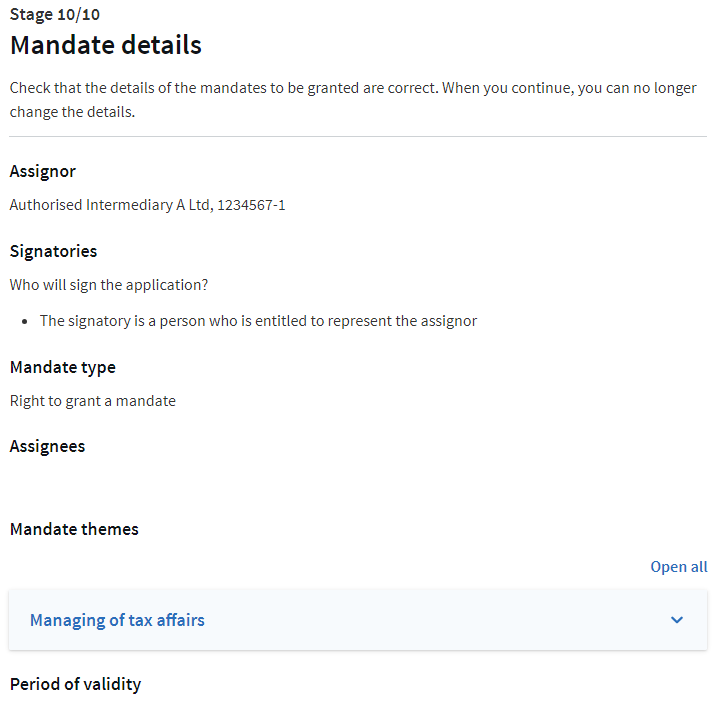Viewport: 714px width, 715px height.
Task: Click the Assignees section heading
Action: pyautogui.click(x=47, y=446)
